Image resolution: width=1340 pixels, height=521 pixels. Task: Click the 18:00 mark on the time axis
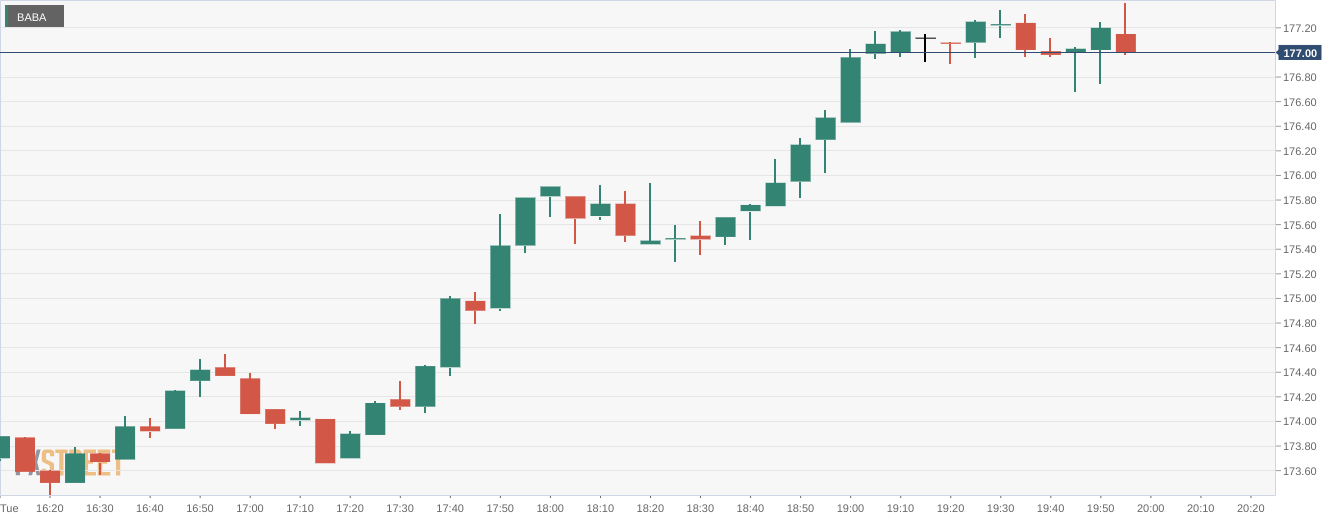[550, 508]
